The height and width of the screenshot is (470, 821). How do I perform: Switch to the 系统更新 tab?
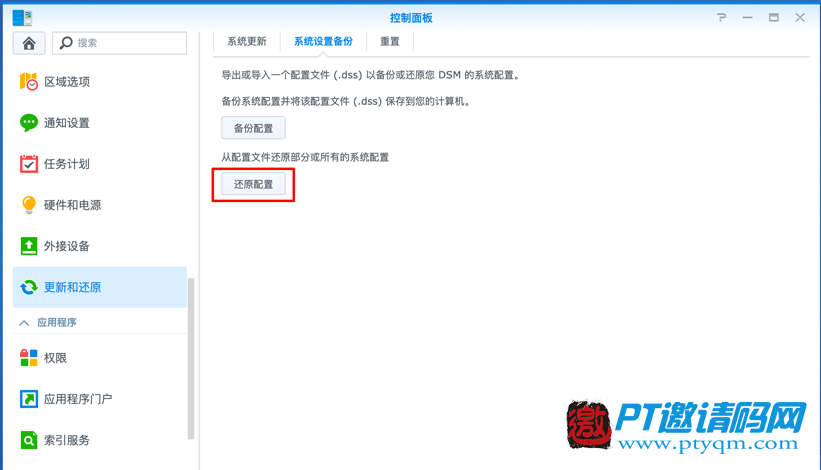[247, 42]
